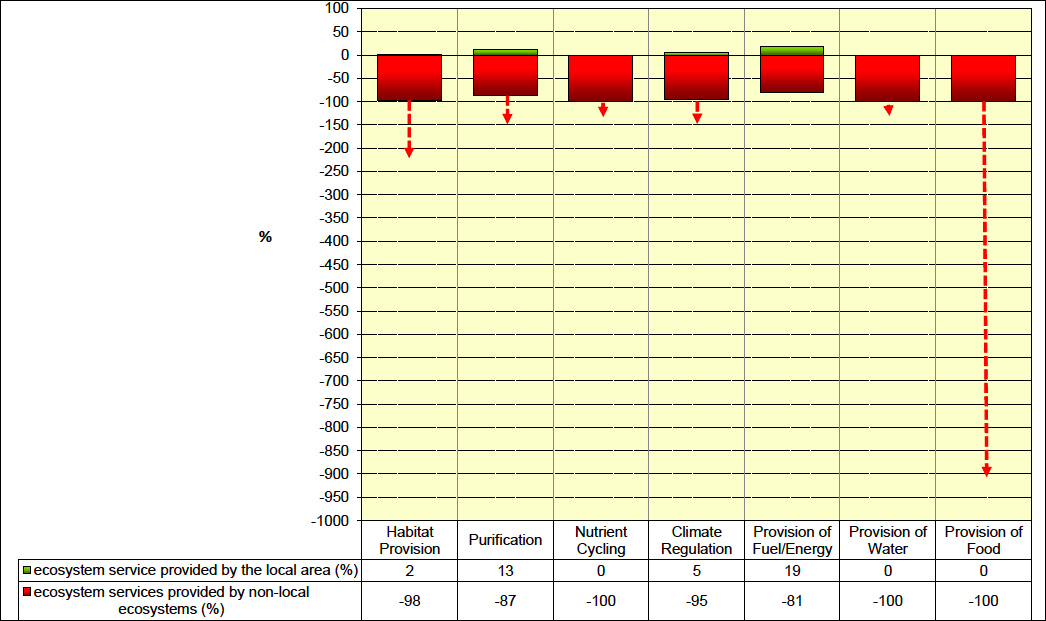Click the data table cell showing -98
Image resolution: width=1046 pixels, height=621 pixels.
point(409,600)
